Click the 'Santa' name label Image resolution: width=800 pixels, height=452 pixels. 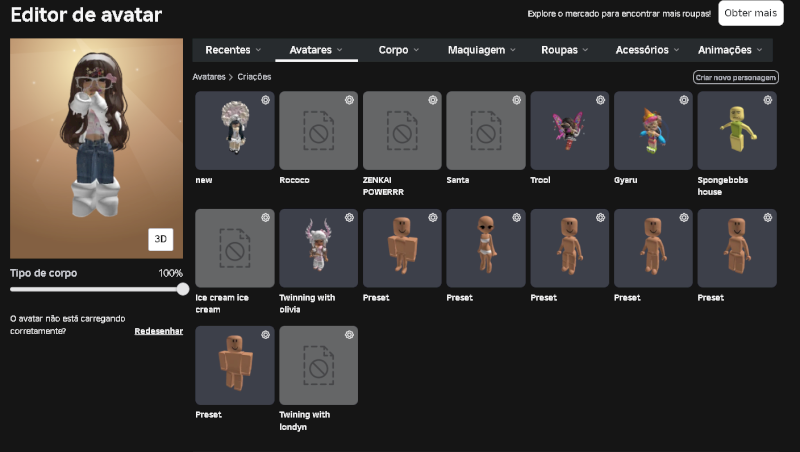pyautogui.click(x=458, y=180)
